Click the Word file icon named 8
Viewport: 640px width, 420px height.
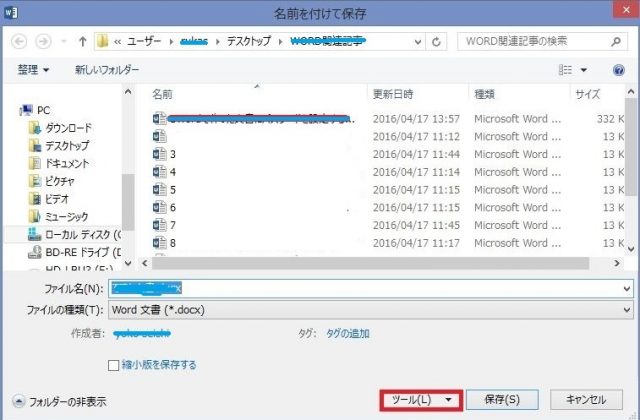click(158, 243)
